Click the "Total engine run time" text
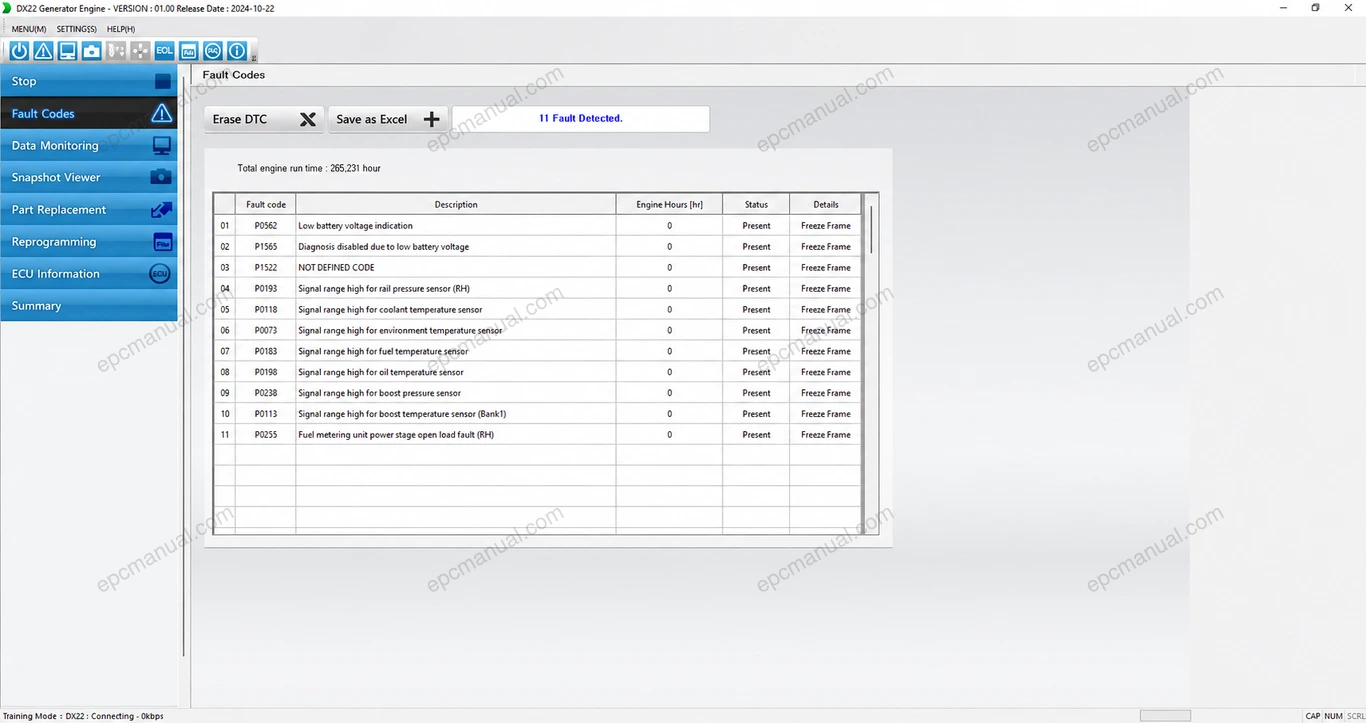The image size is (1366, 723). coord(309,168)
